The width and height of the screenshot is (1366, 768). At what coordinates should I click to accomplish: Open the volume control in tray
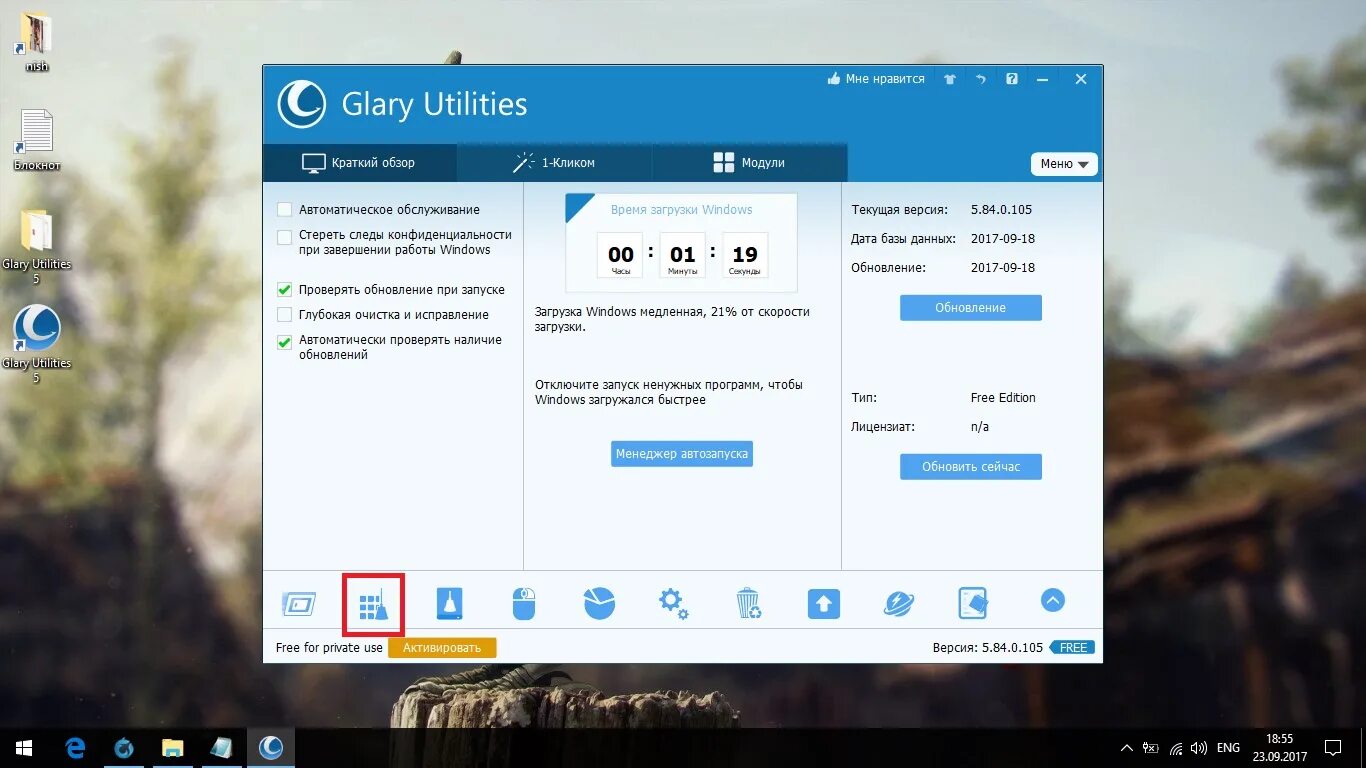point(1198,747)
